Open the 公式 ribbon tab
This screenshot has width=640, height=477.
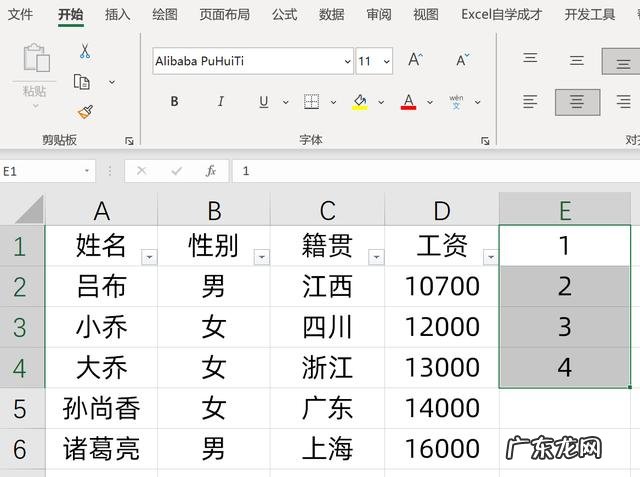click(x=284, y=15)
